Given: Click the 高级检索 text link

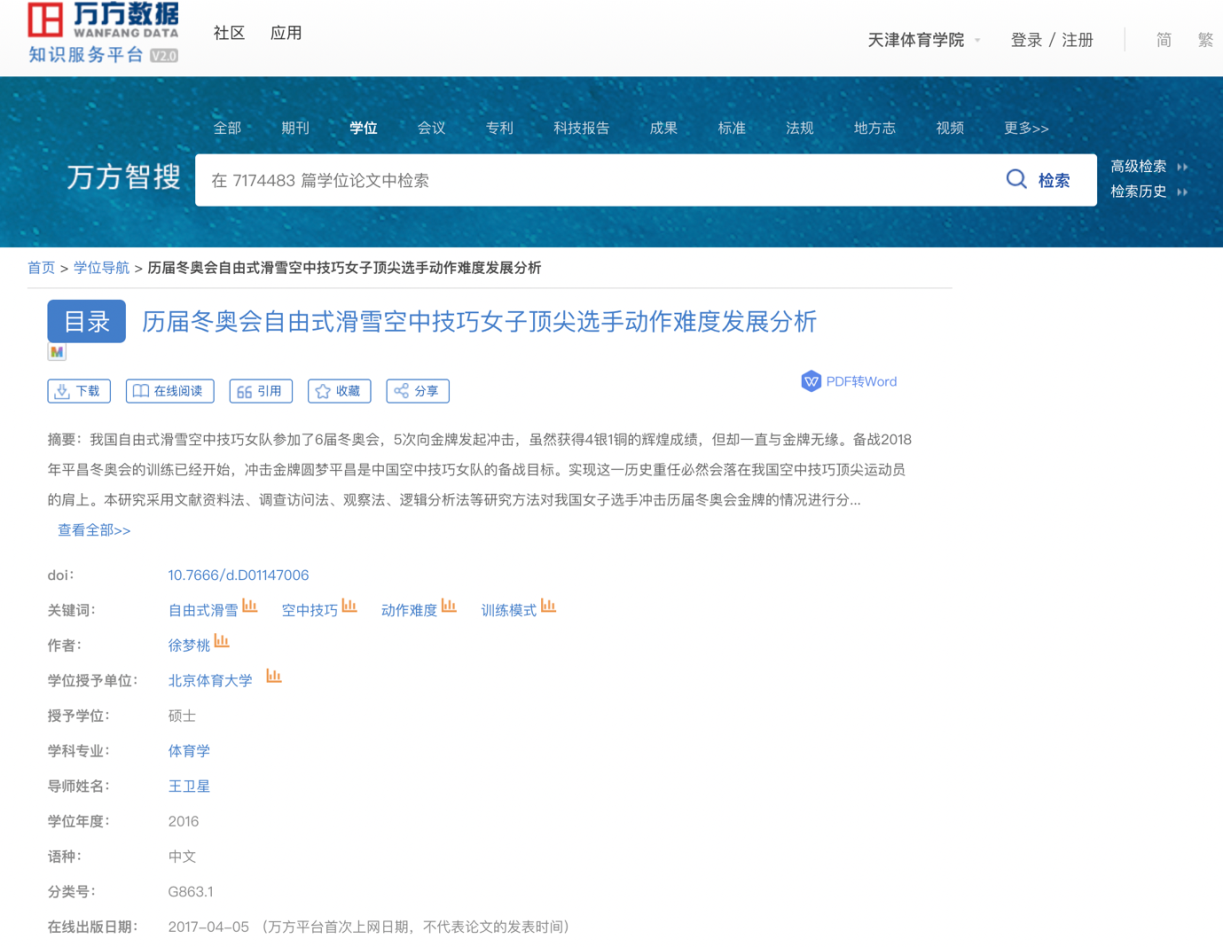Looking at the screenshot, I should 1138,167.
